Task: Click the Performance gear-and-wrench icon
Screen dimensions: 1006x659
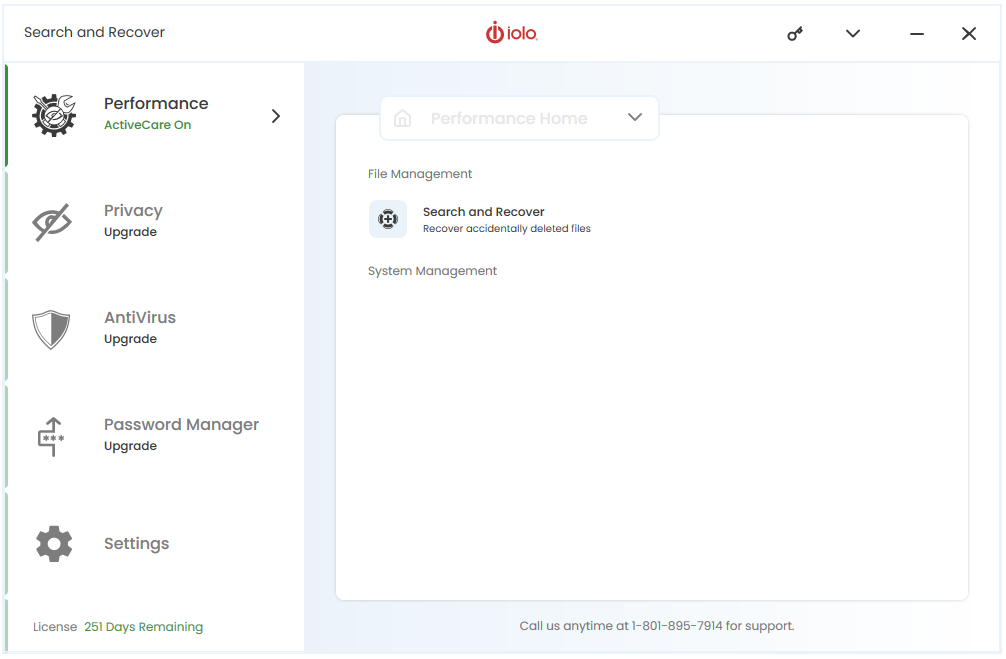Action: (54, 115)
